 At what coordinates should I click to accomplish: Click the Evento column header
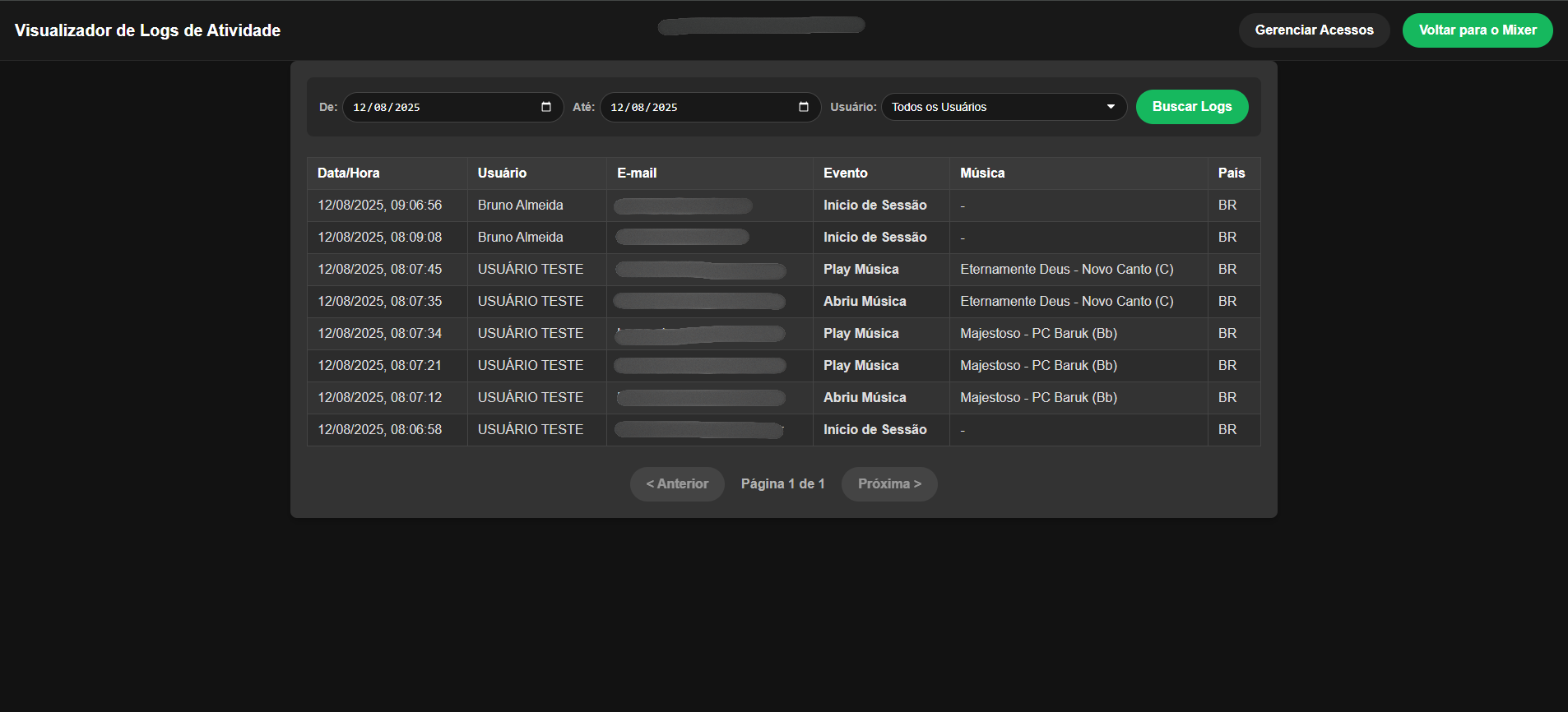tap(845, 173)
